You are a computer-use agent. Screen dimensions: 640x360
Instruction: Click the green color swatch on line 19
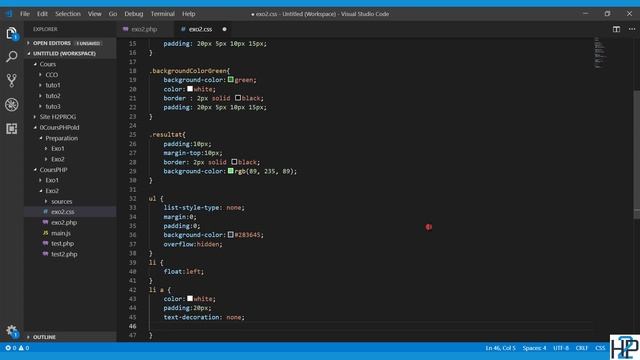(x=231, y=80)
